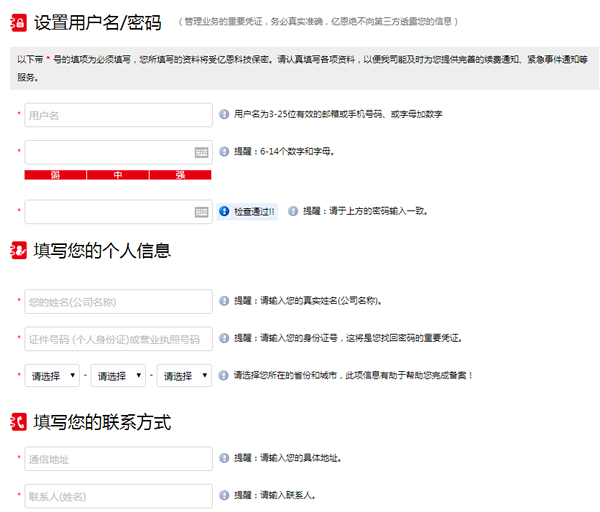
Task: Click the 填写您的个人信息 heading
Action: tap(102, 251)
